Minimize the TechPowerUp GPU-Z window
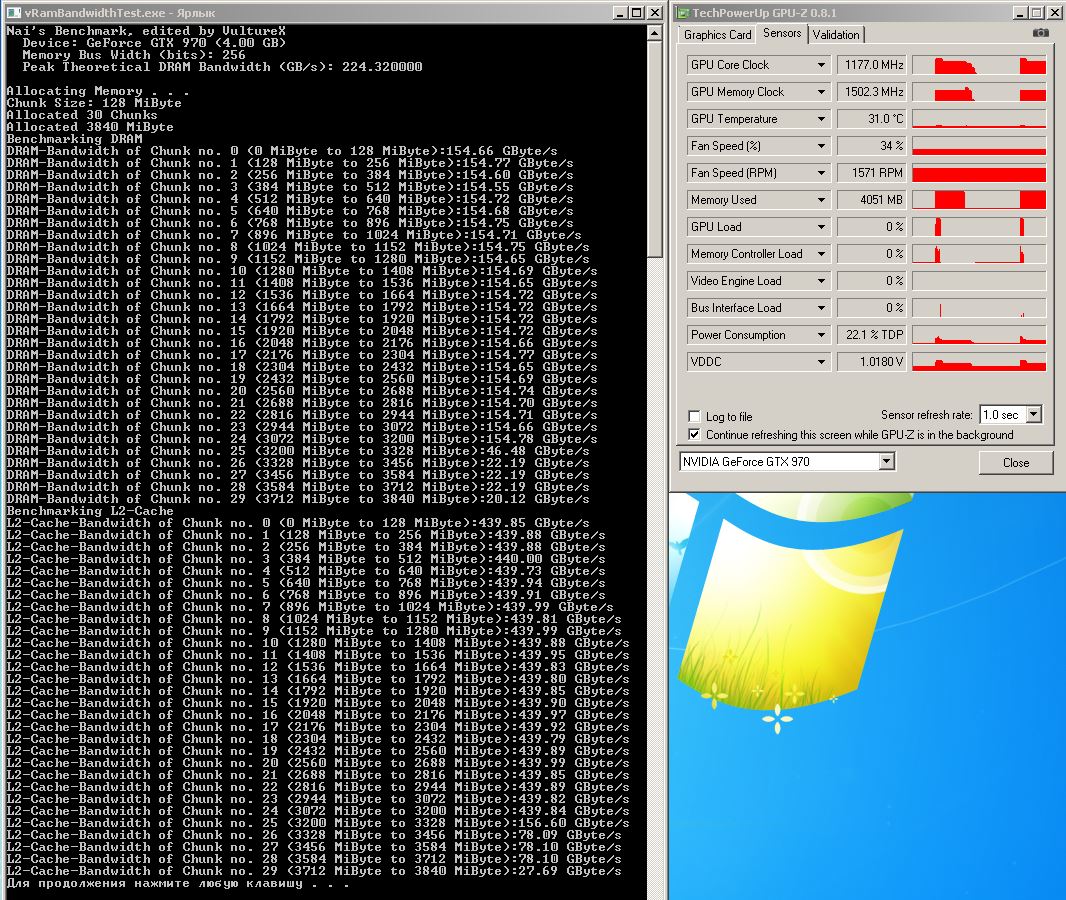Image resolution: width=1066 pixels, height=900 pixels. (1020, 12)
